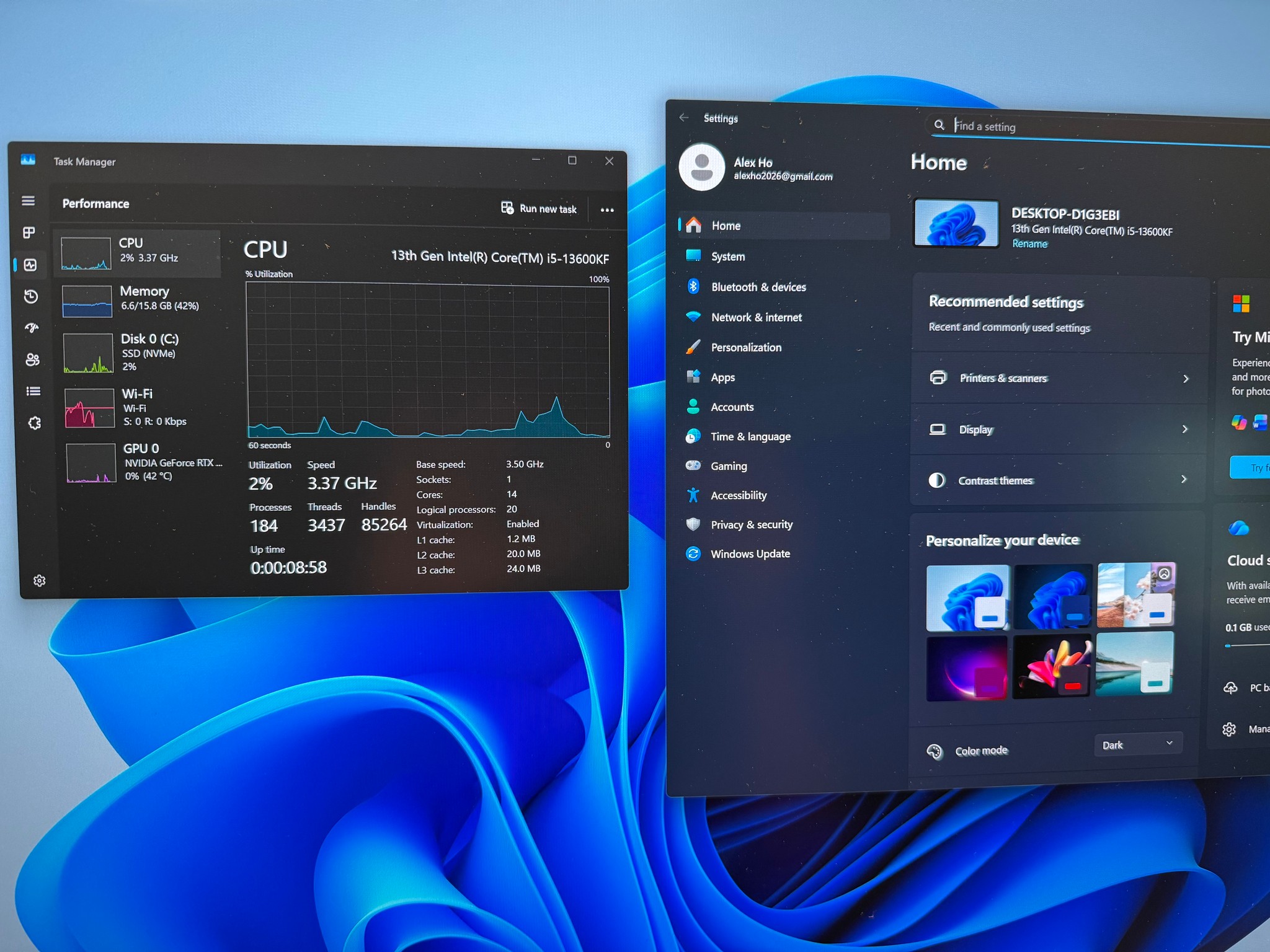Click the 'Personalize your device' heading

1003,540
